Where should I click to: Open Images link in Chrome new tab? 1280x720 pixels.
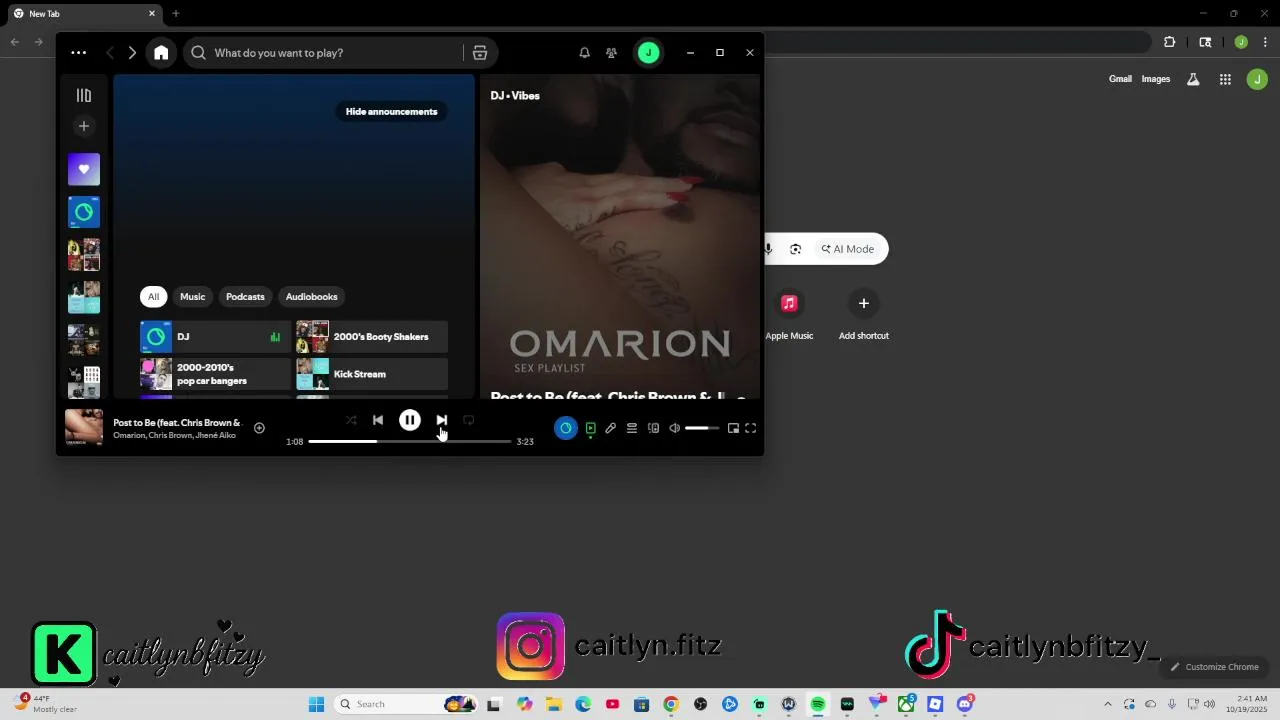click(x=1156, y=79)
